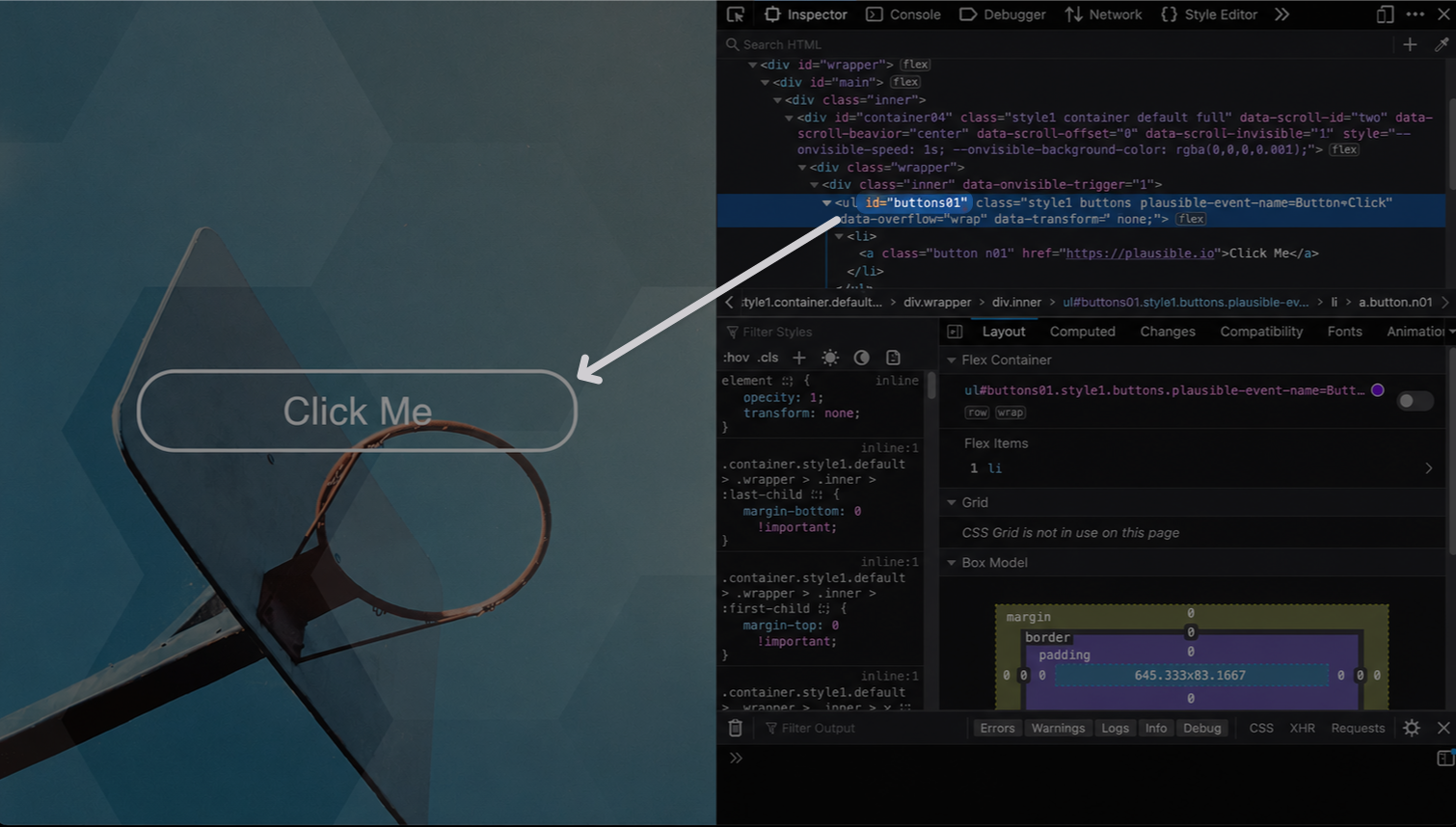1456x827 pixels.
Task: Toggle the .cls classes panel
Action: point(768,358)
